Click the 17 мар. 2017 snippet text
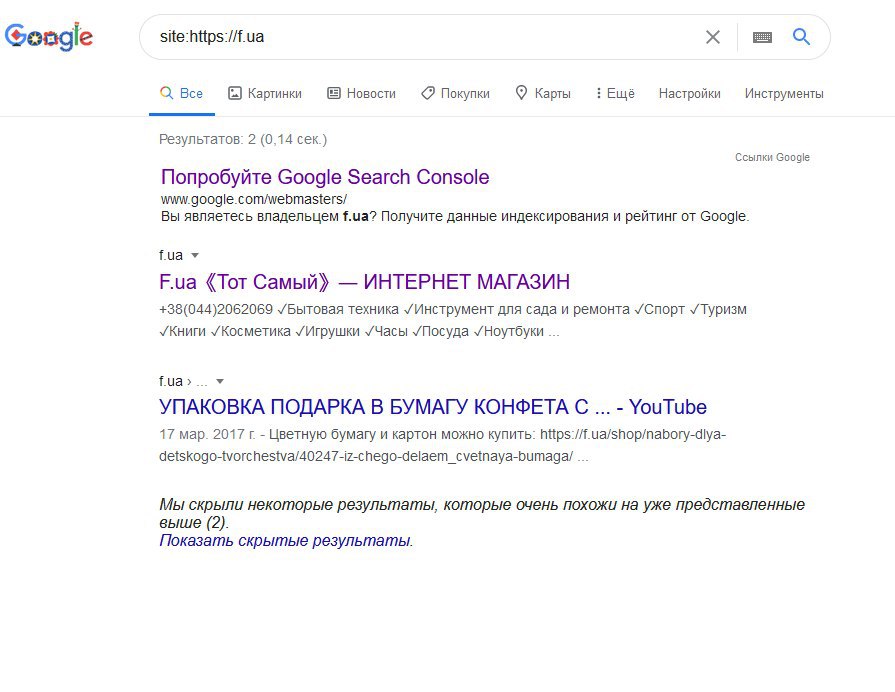The width and height of the screenshot is (895, 692). click(x=442, y=445)
